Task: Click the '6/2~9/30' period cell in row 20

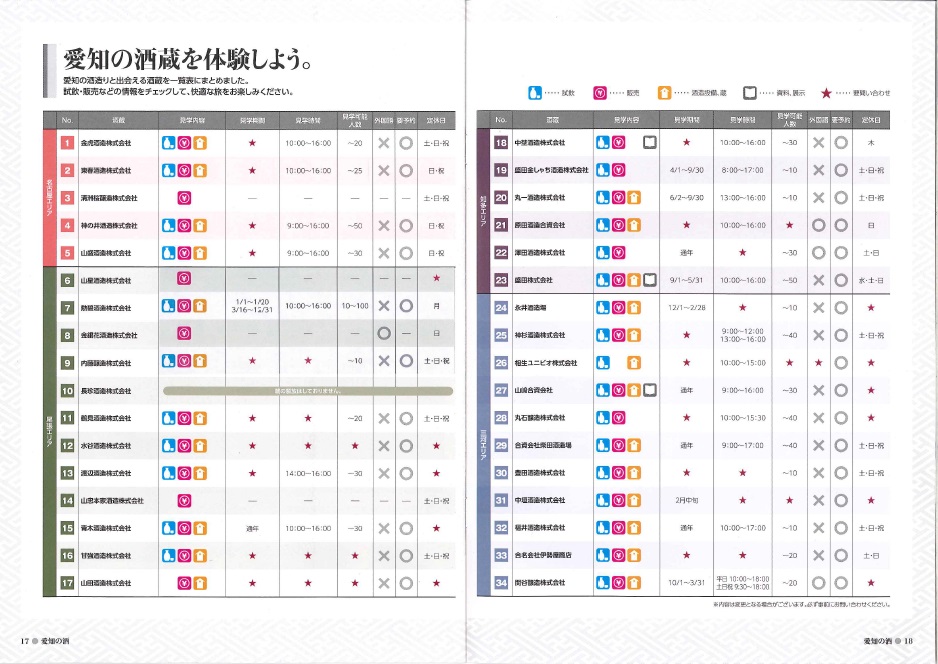Action: 687,197
